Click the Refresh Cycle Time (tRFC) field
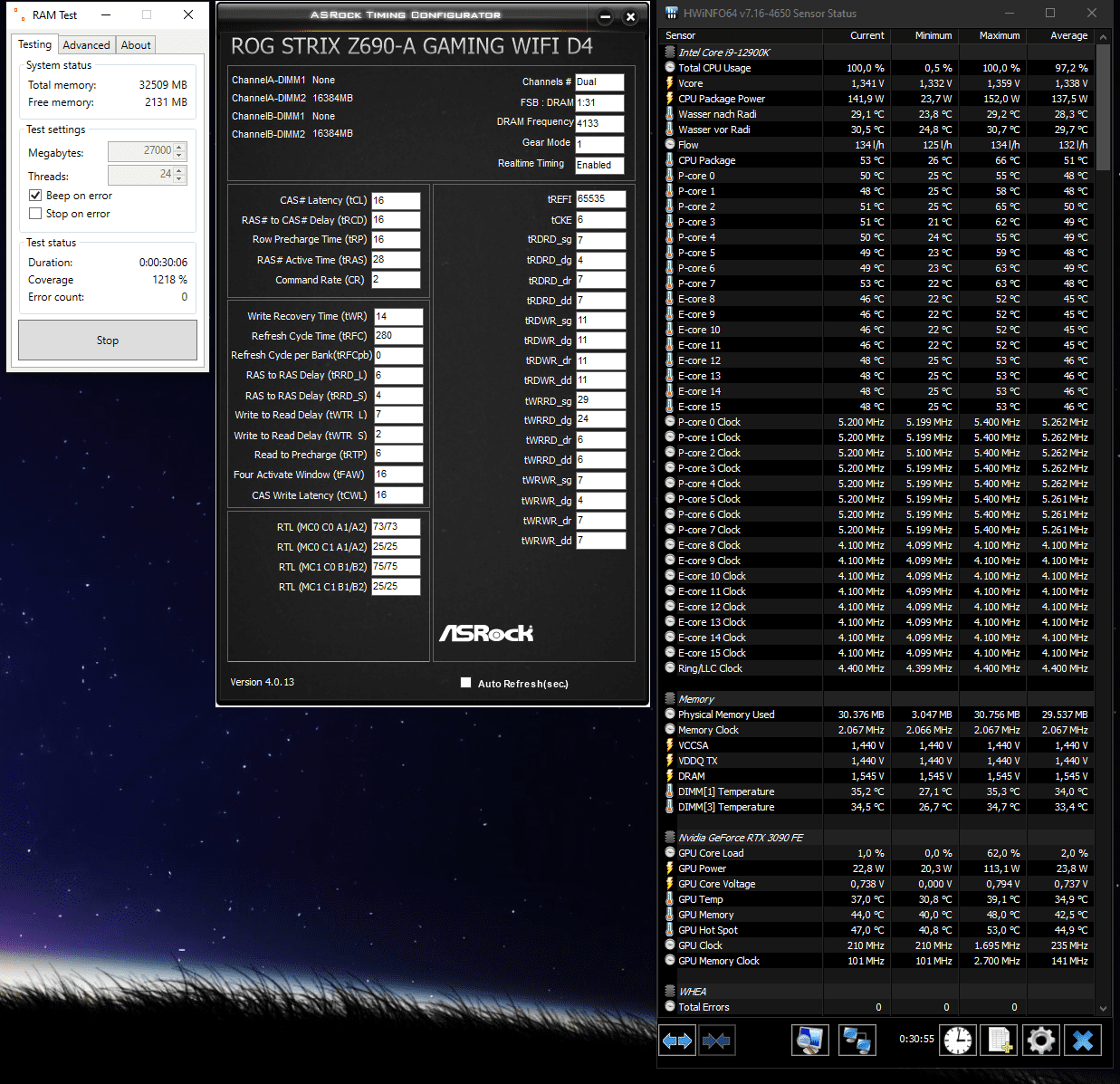 point(398,336)
